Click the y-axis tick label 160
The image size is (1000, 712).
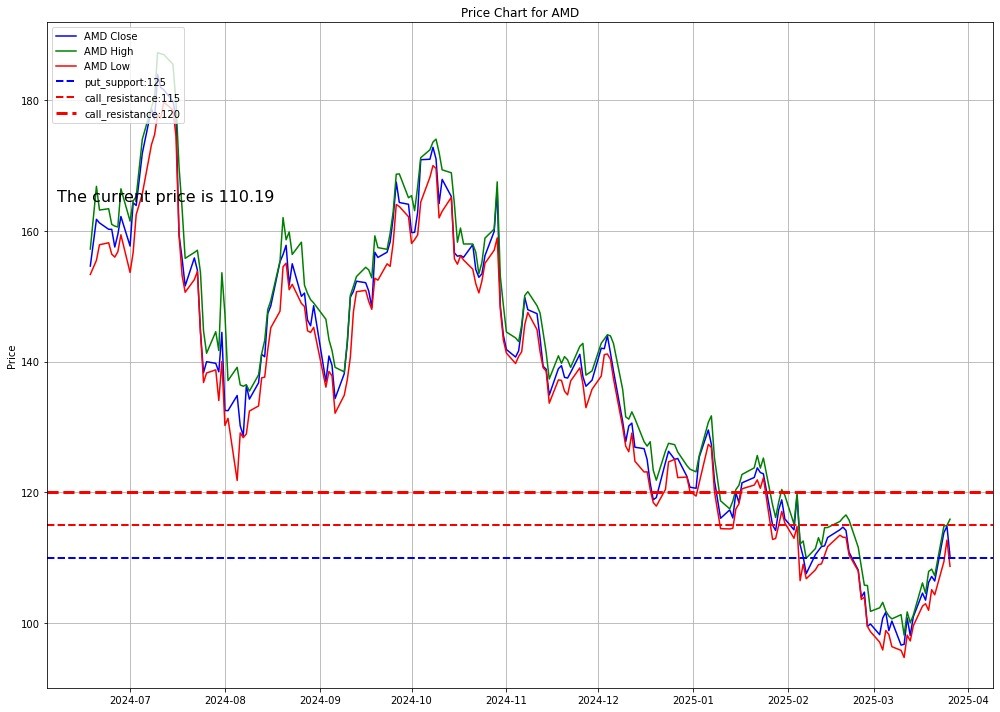click(x=30, y=232)
